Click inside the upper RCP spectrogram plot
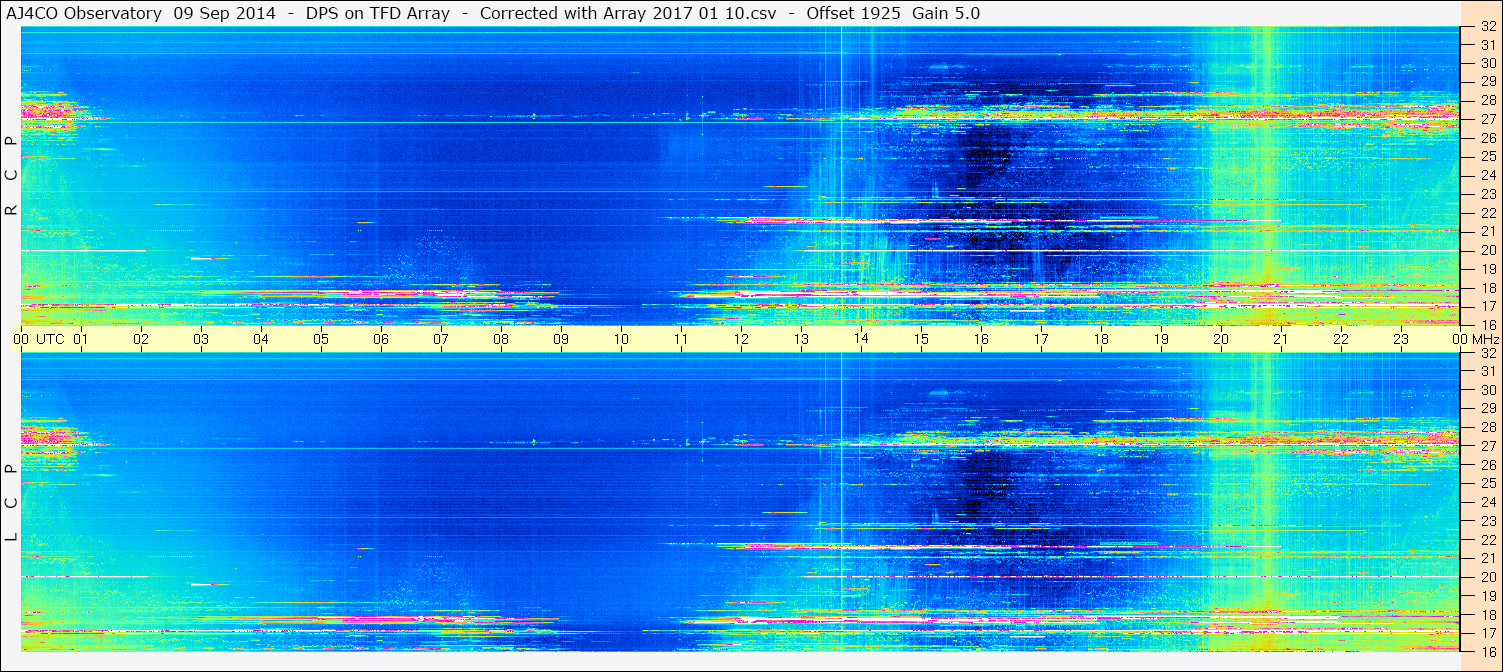This screenshot has height=672, width=1503. [x=740, y=176]
